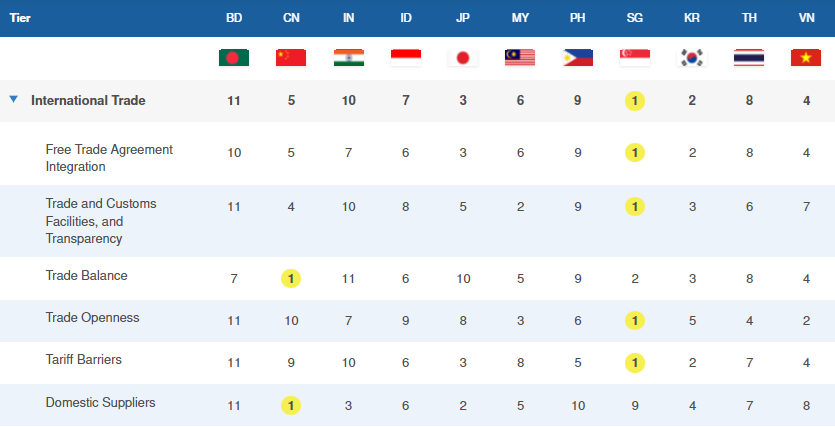Click the South Korea flag icon
Image resolution: width=835 pixels, height=427 pixels.
tap(691, 58)
